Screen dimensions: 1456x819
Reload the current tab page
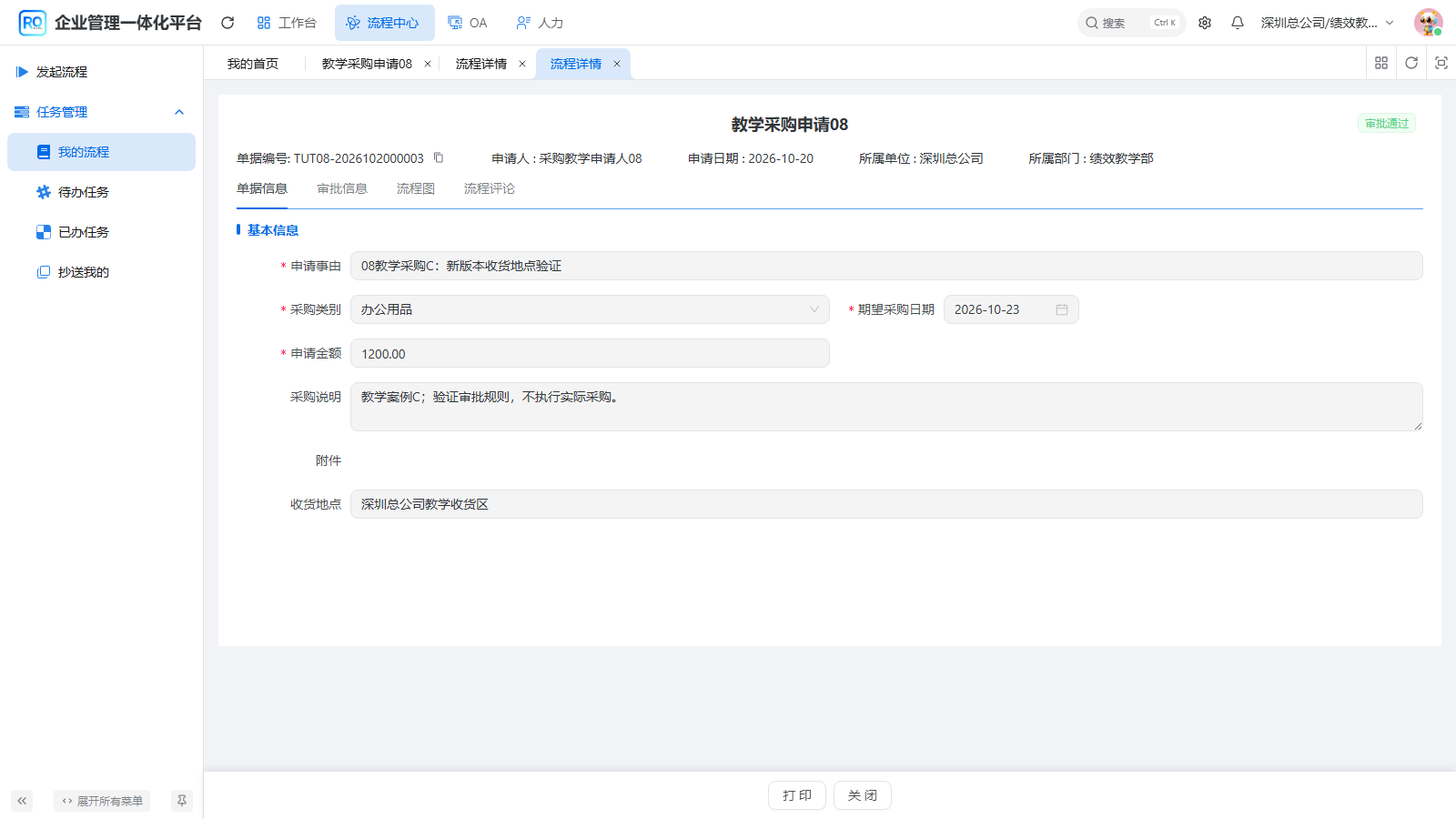pos(1411,63)
